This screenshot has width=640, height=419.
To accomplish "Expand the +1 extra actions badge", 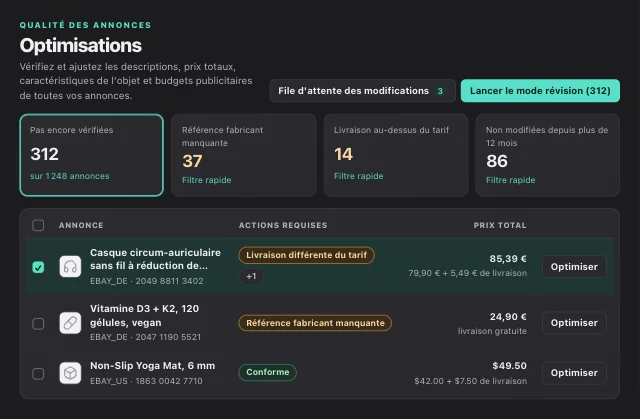I will (x=251, y=276).
